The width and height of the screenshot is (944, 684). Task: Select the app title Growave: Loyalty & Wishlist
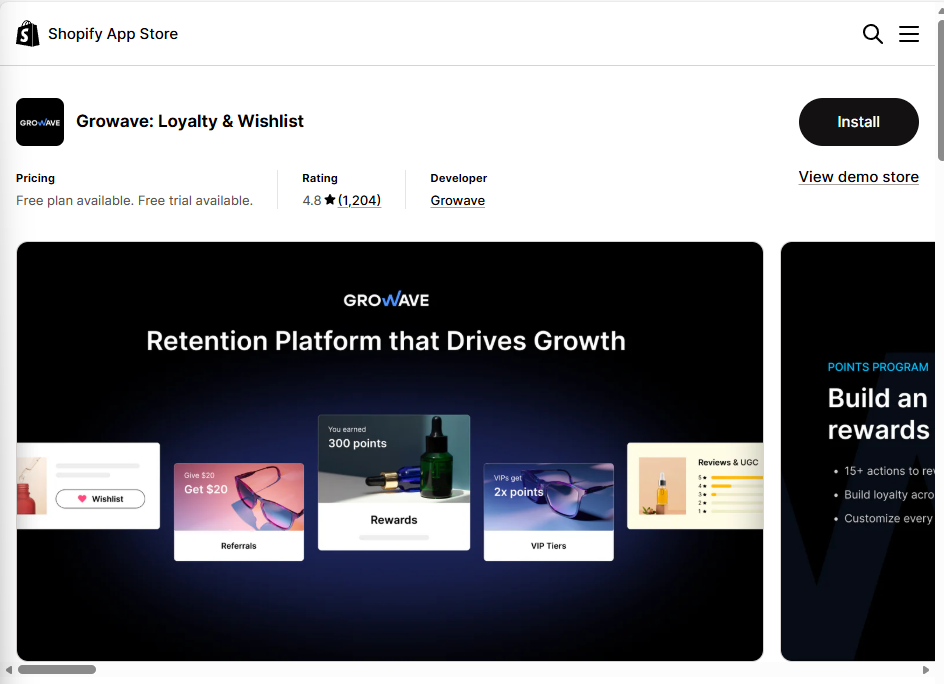point(190,121)
